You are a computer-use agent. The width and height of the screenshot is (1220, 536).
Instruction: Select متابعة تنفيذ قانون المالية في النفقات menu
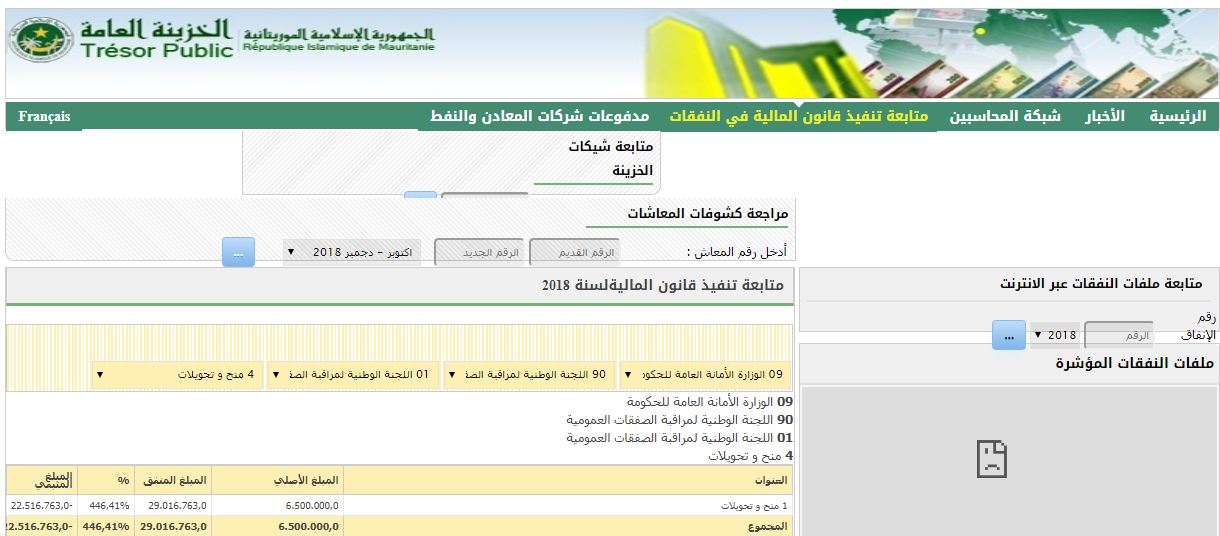(798, 116)
